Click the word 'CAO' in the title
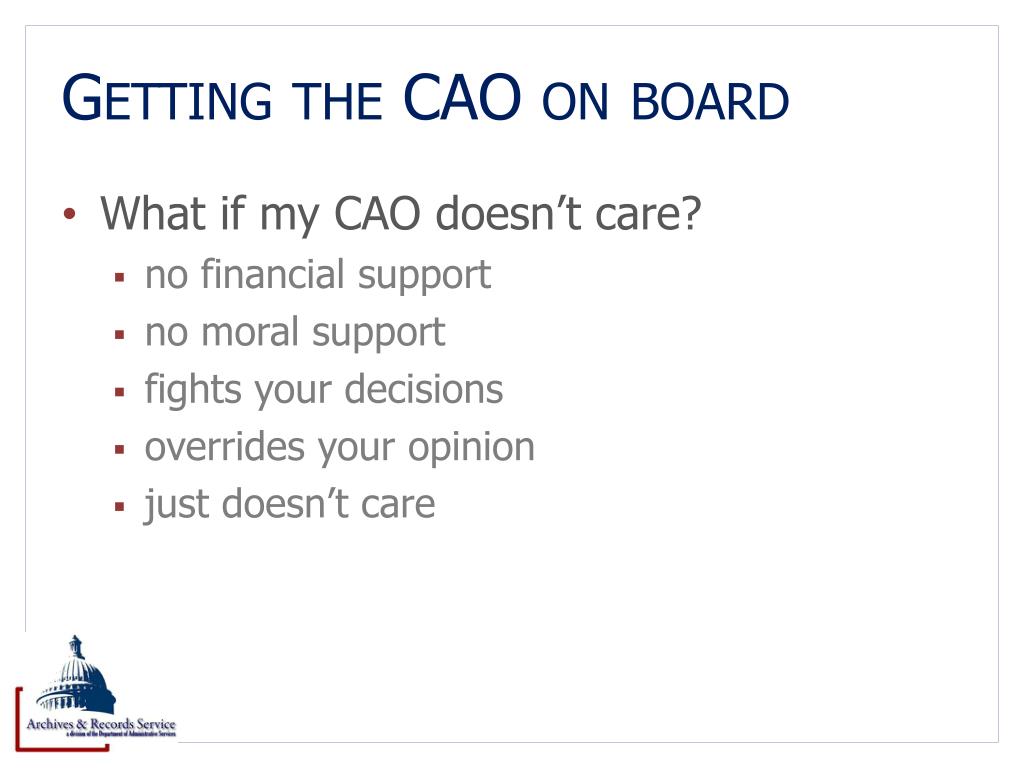Screen dimensions: 1024x768 462,97
